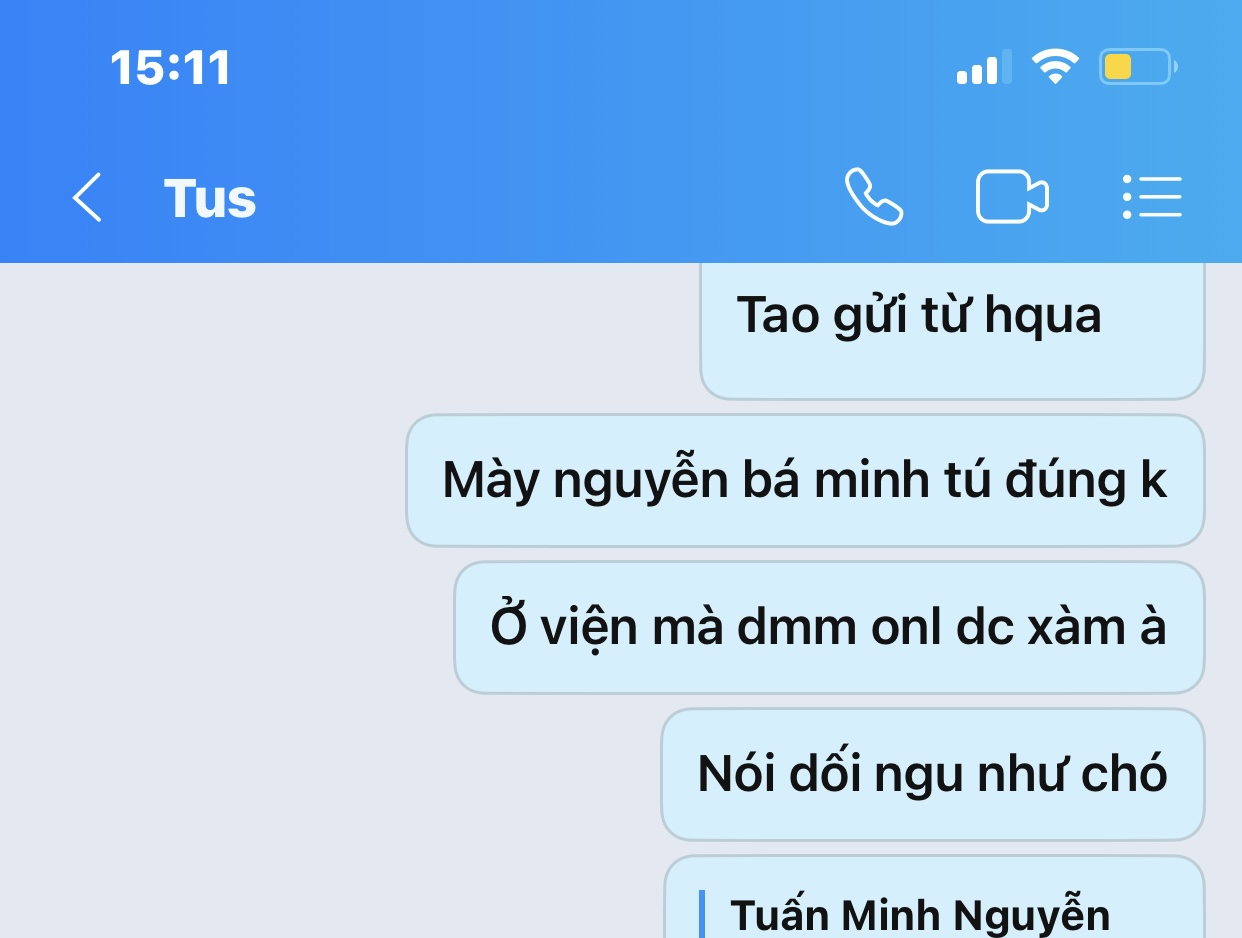Screen dimensions: 1242x938
Task: Tap the blue quote bar beside Tuấn Minh Nguyễn
Action: tap(702, 914)
